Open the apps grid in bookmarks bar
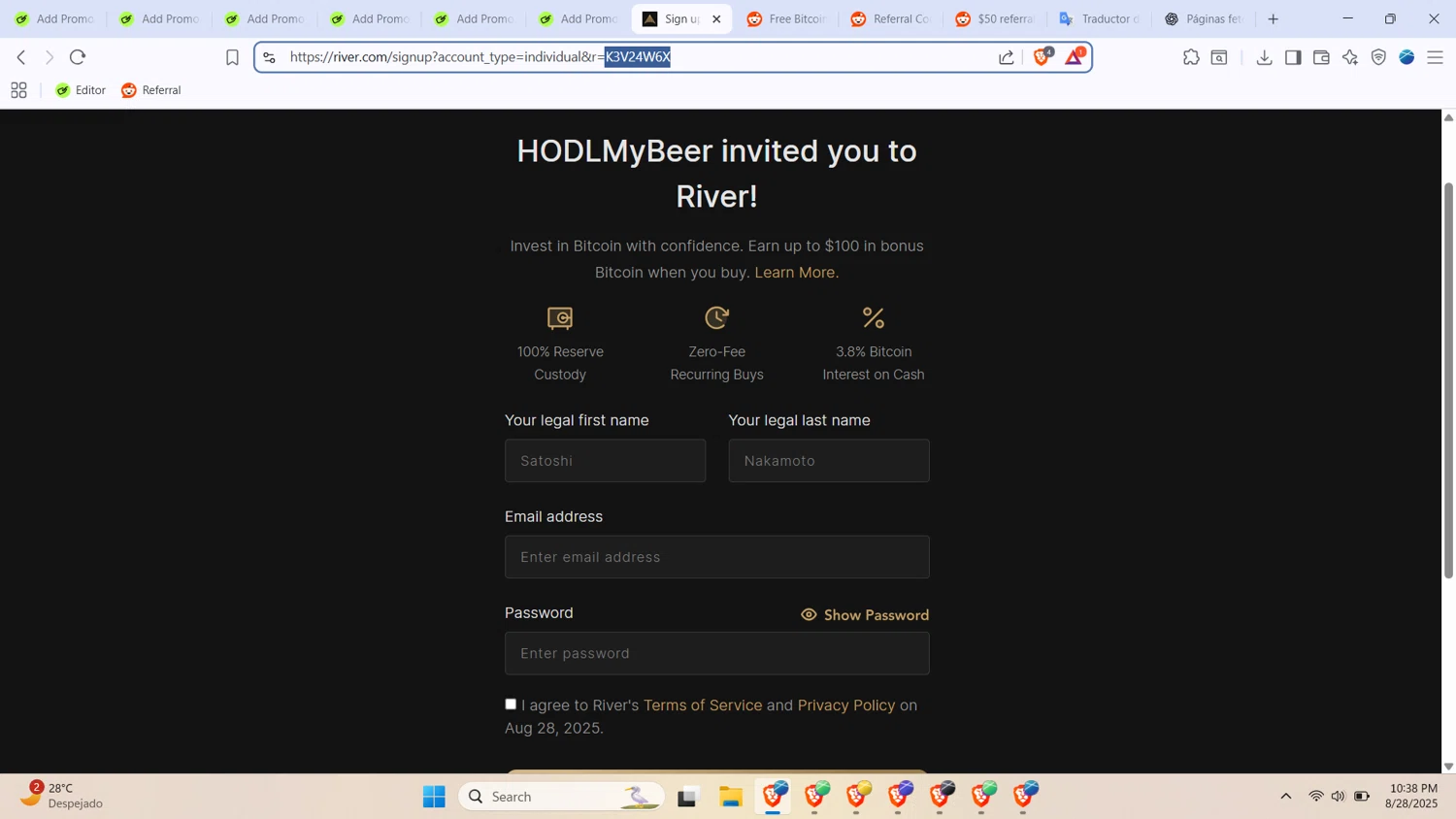 tap(18, 90)
